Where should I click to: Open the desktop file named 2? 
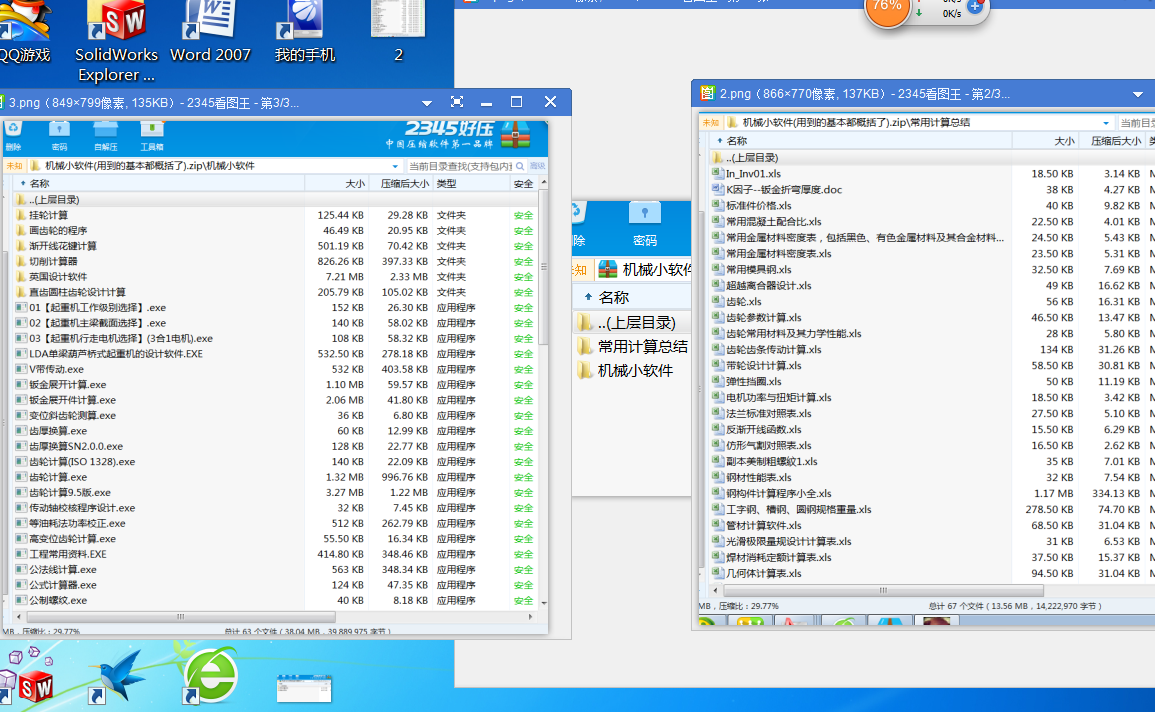[398, 32]
